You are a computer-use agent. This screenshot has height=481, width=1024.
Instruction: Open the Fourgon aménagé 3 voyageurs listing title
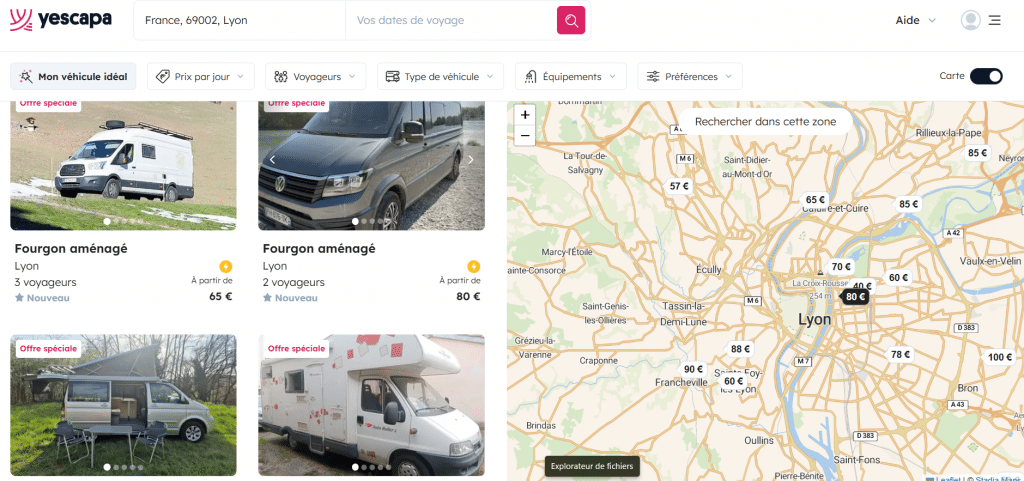71,249
